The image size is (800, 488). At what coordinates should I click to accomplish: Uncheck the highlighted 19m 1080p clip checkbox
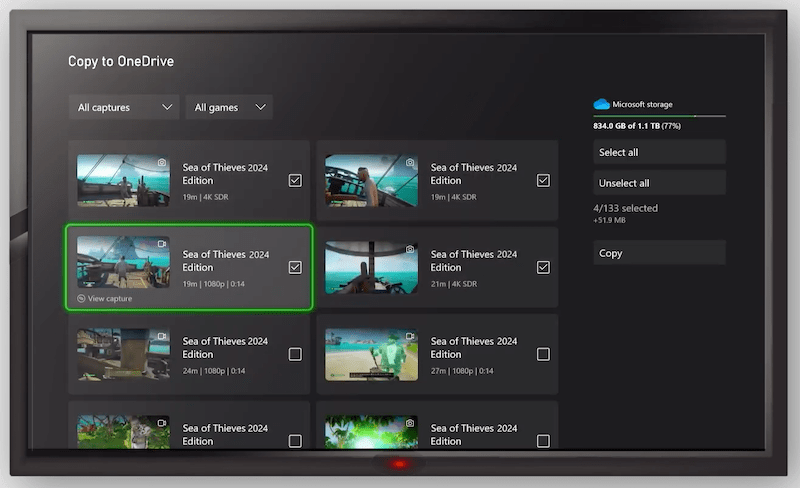pyautogui.click(x=295, y=267)
